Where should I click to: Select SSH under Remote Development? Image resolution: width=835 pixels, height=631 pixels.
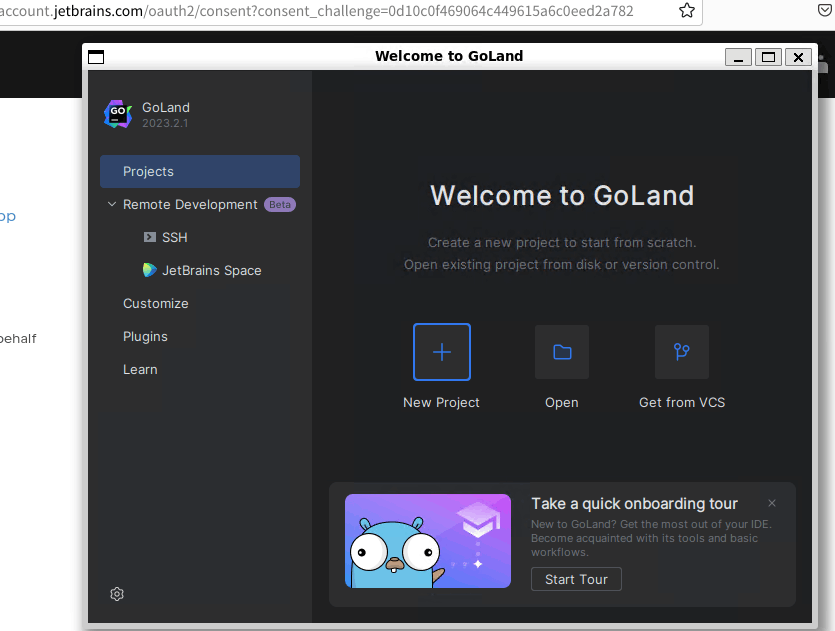coord(175,237)
